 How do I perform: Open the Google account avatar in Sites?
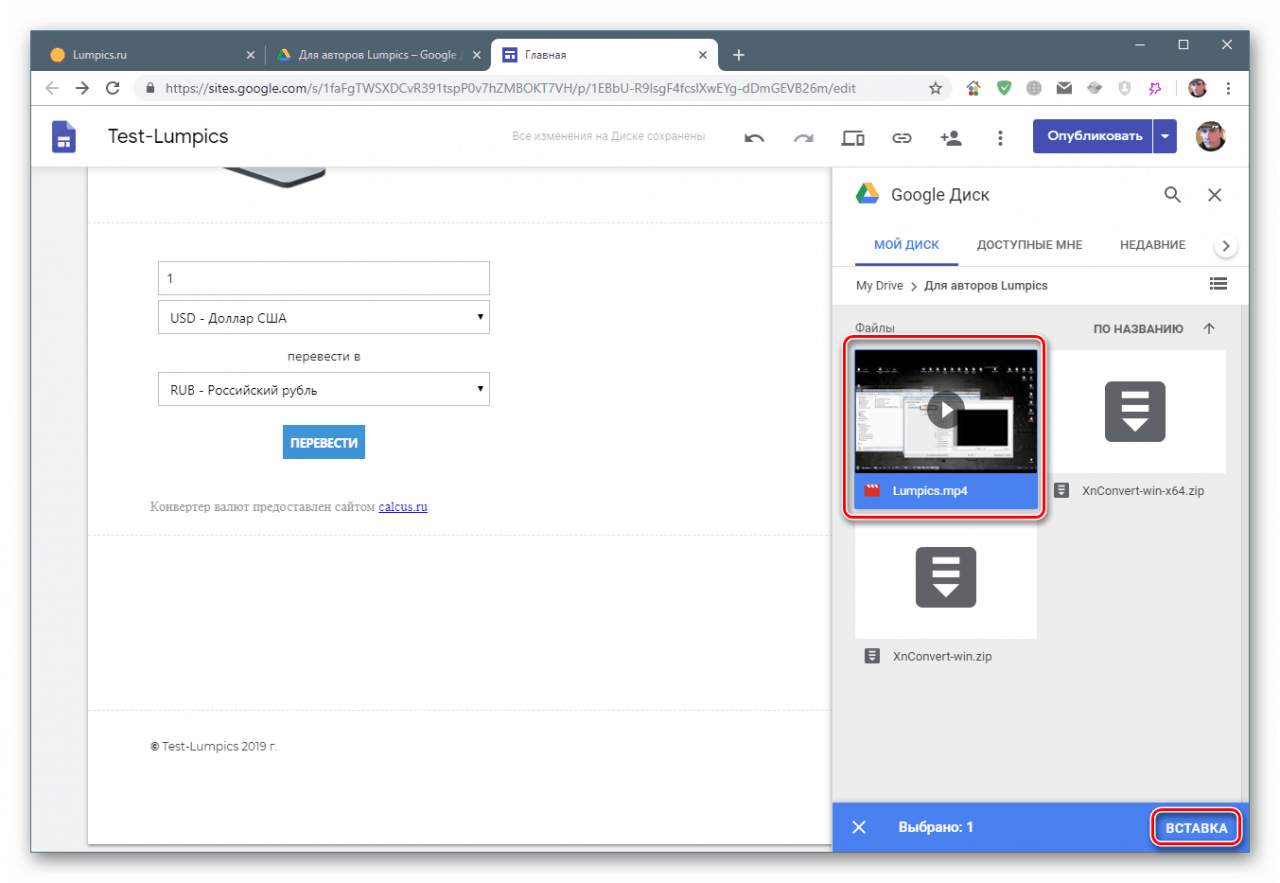tap(1210, 136)
